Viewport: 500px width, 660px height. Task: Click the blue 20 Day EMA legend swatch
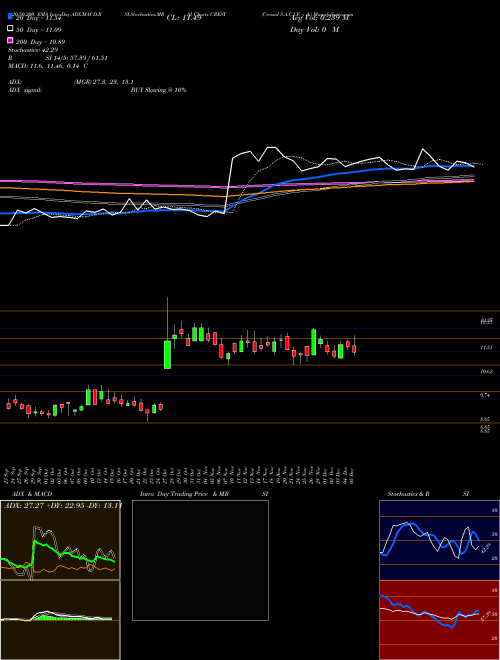(x=10, y=16)
